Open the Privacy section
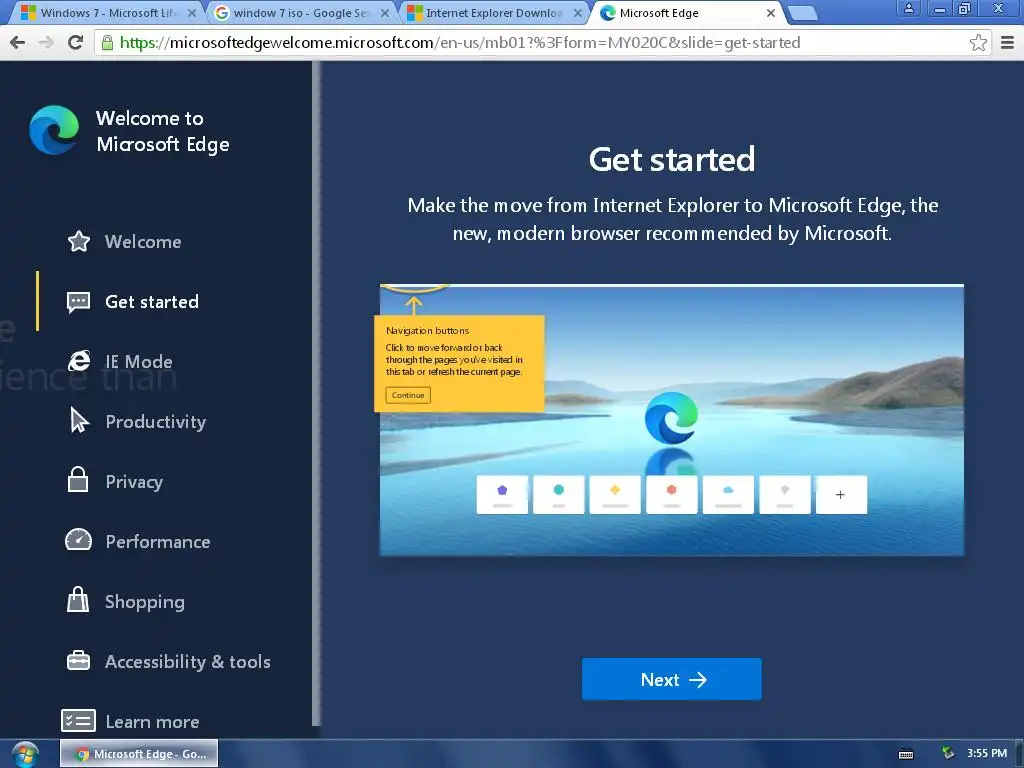Viewport: 1024px width, 768px height. point(134,482)
